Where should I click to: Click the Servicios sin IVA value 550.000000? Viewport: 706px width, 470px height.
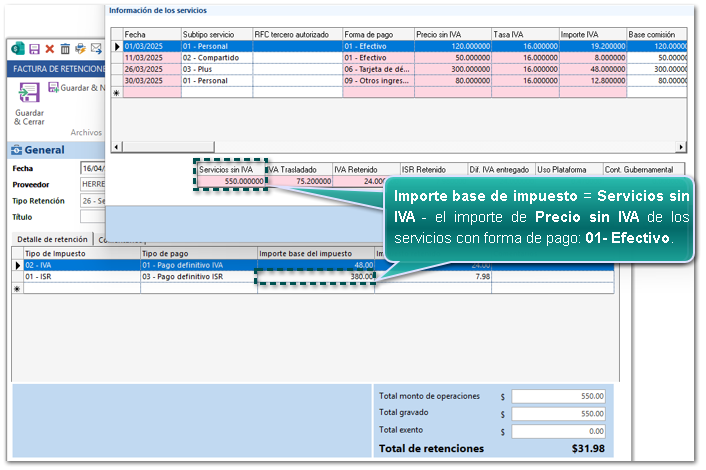click(231, 181)
